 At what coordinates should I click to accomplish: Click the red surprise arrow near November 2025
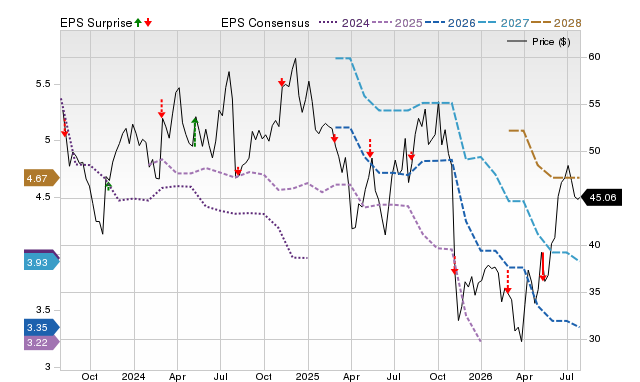(454, 265)
